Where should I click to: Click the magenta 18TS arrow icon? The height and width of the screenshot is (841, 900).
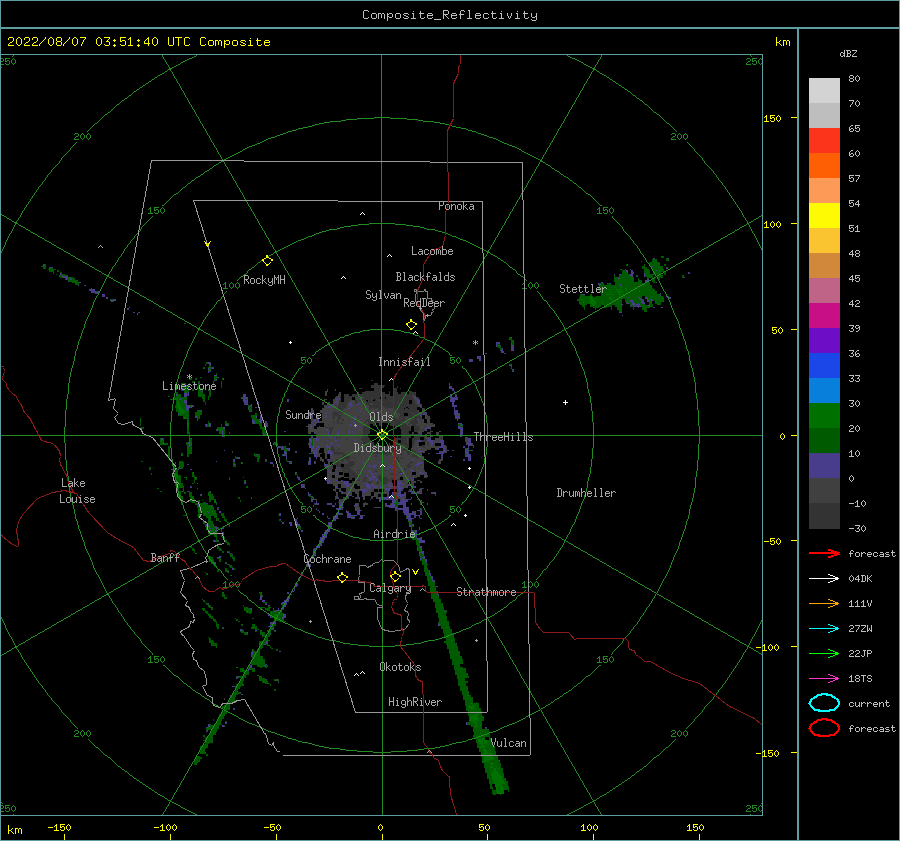point(824,679)
